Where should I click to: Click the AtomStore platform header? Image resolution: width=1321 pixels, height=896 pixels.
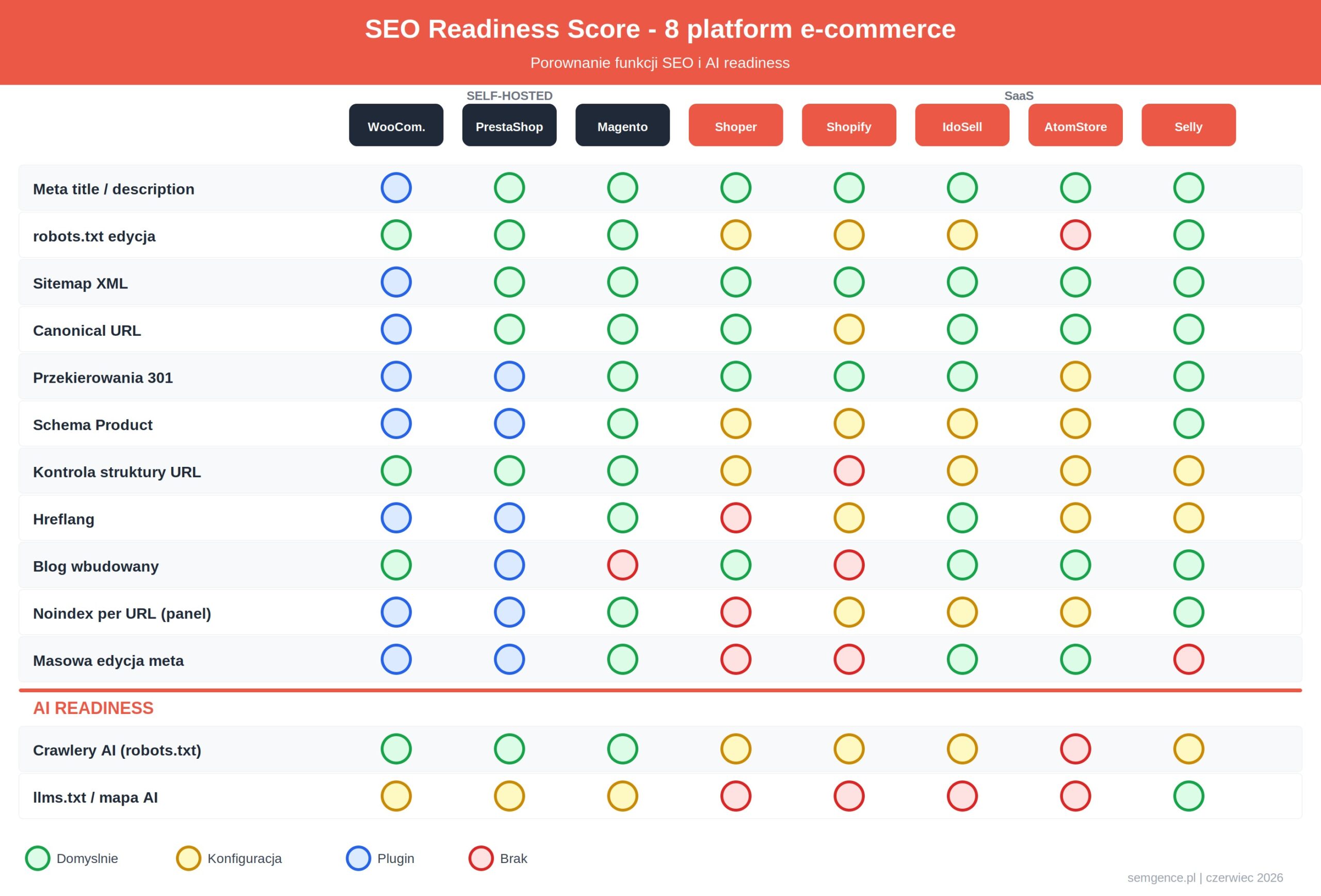(1075, 125)
